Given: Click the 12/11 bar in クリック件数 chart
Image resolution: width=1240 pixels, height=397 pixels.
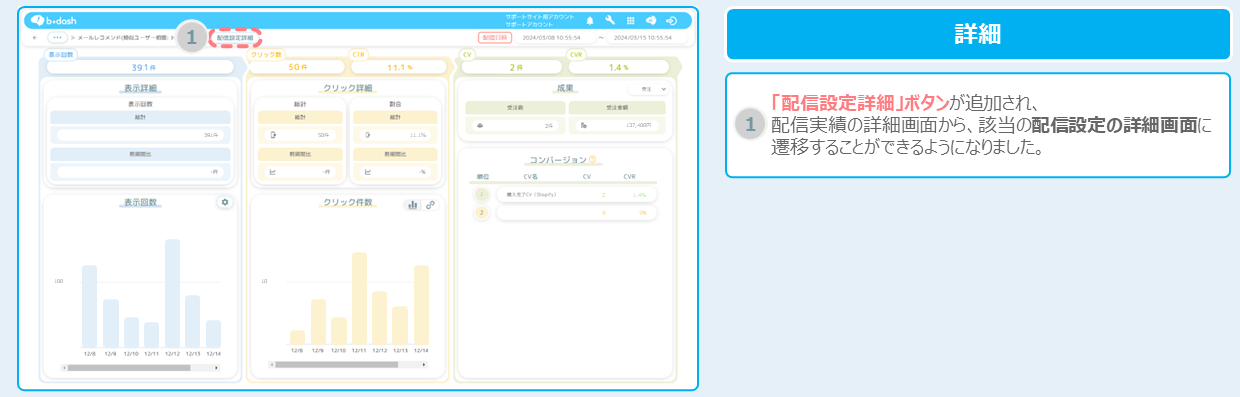Looking at the screenshot, I should (x=359, y=299).
